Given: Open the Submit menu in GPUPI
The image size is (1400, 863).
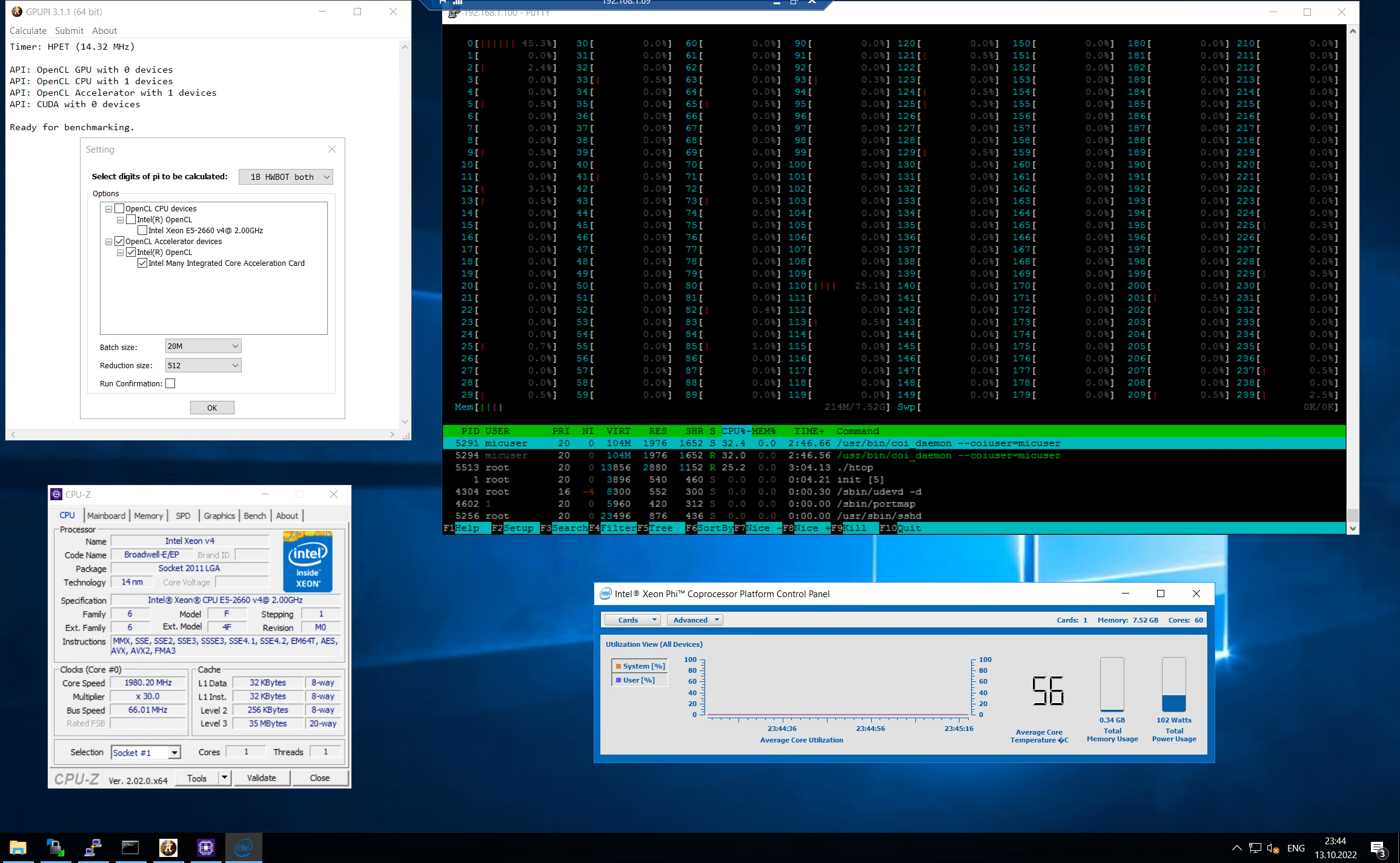Looking at the screenshot, I should [x=69, y=30].
